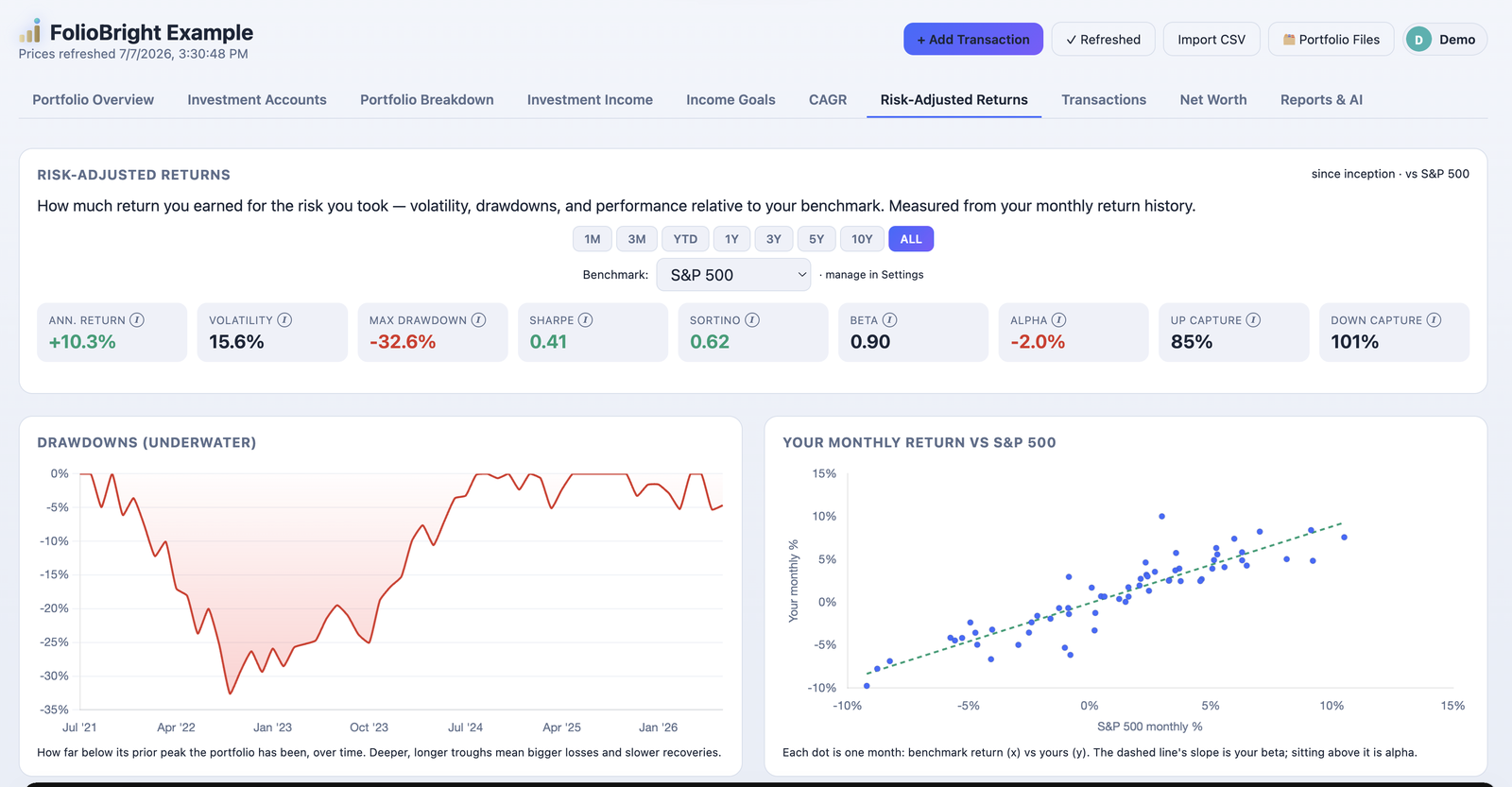Switch to Transactions tab
1512x787 pixels.
pyautogui.click(x=1104, y=99)
